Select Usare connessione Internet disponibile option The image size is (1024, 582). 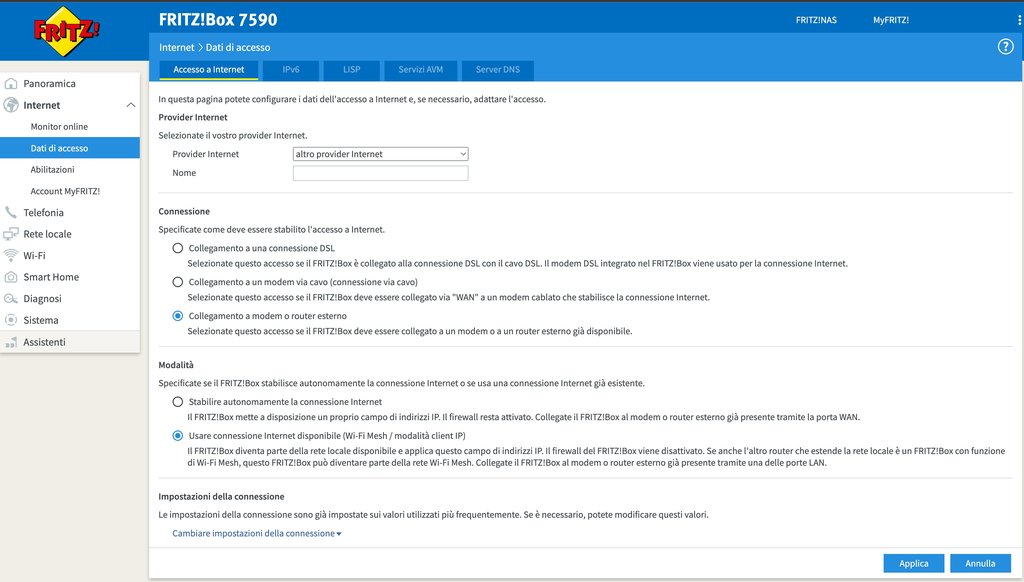click(x=178, y=436)
